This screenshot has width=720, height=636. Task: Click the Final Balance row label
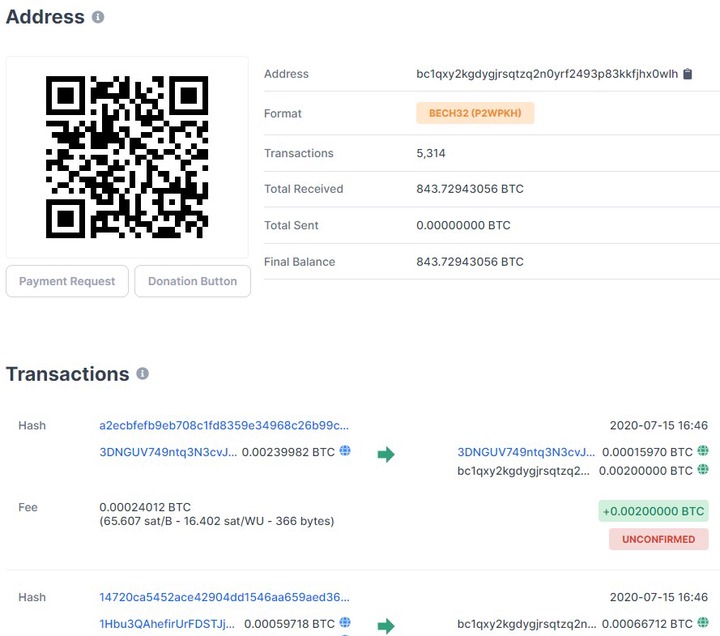coord(299,262)
